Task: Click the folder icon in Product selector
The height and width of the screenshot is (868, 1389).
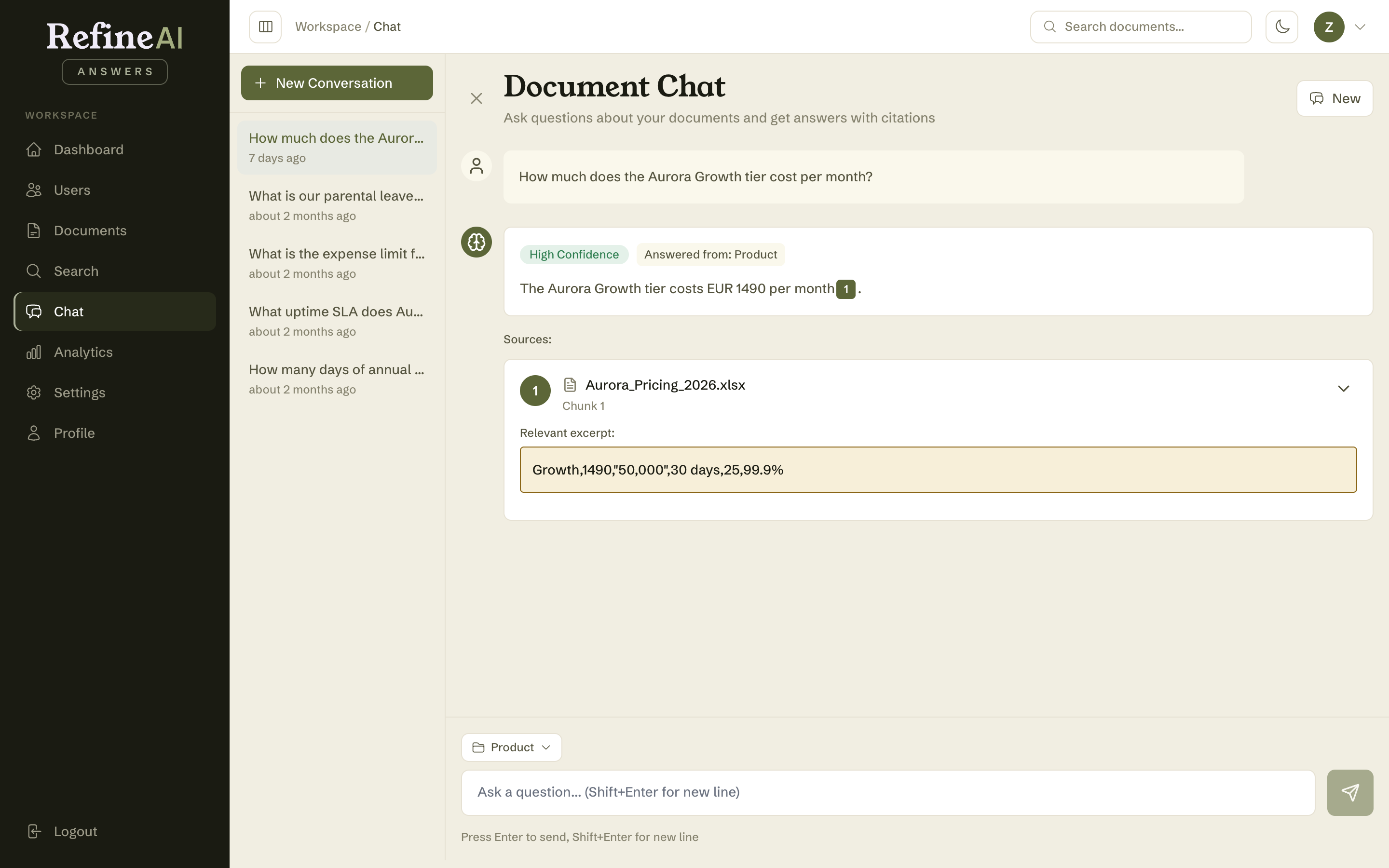Action: pos(478,747)
